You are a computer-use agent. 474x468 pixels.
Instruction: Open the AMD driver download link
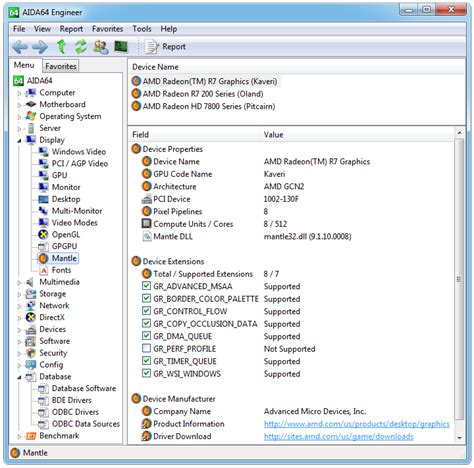pyautogui.click(x=338, y=436)
